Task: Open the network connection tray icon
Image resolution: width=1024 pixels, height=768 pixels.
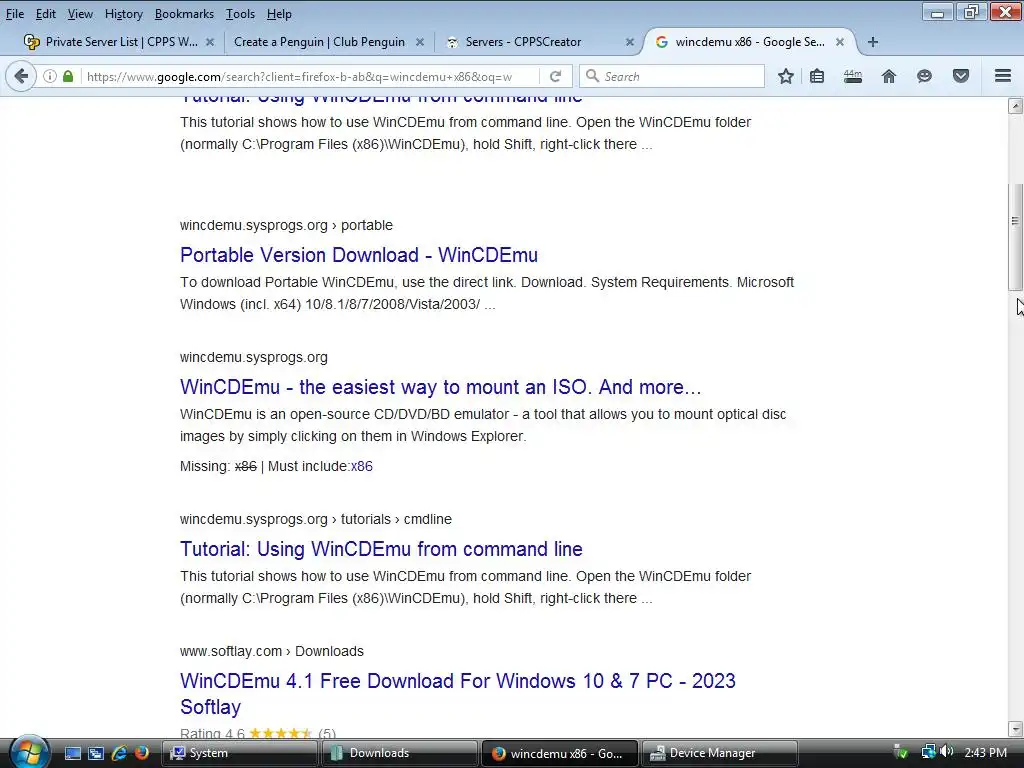Action: pos(928,752)
